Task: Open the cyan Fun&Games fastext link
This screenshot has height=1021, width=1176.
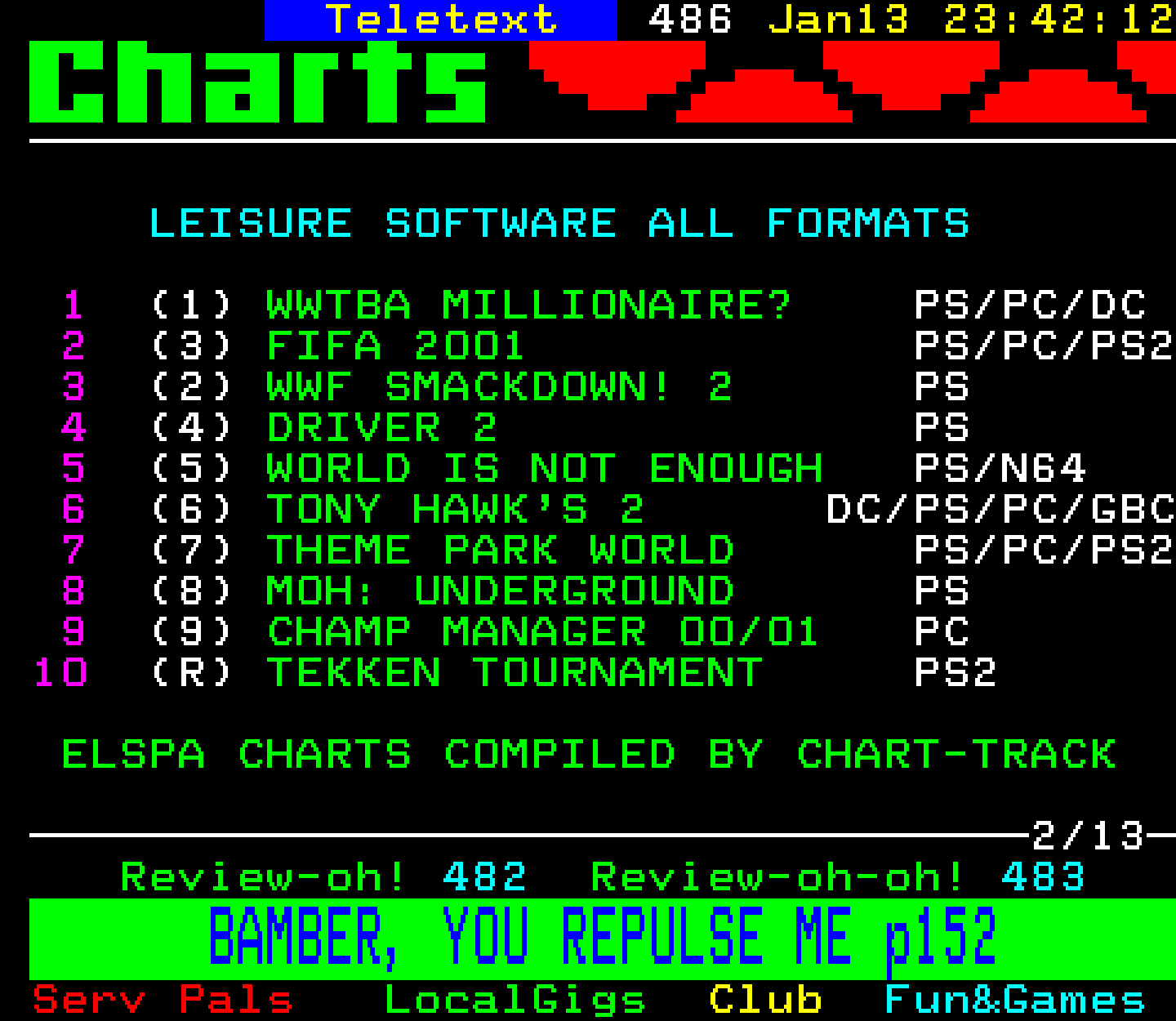Action: 1015,1000
